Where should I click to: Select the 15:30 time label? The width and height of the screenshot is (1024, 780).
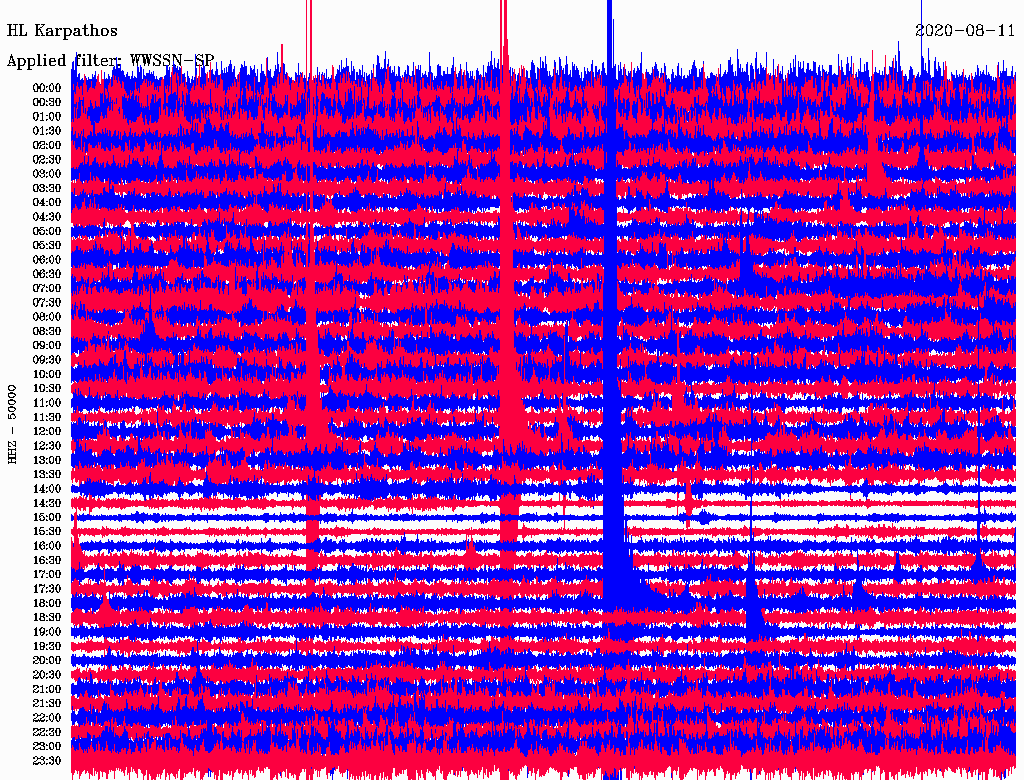click(x=47, y=532)
